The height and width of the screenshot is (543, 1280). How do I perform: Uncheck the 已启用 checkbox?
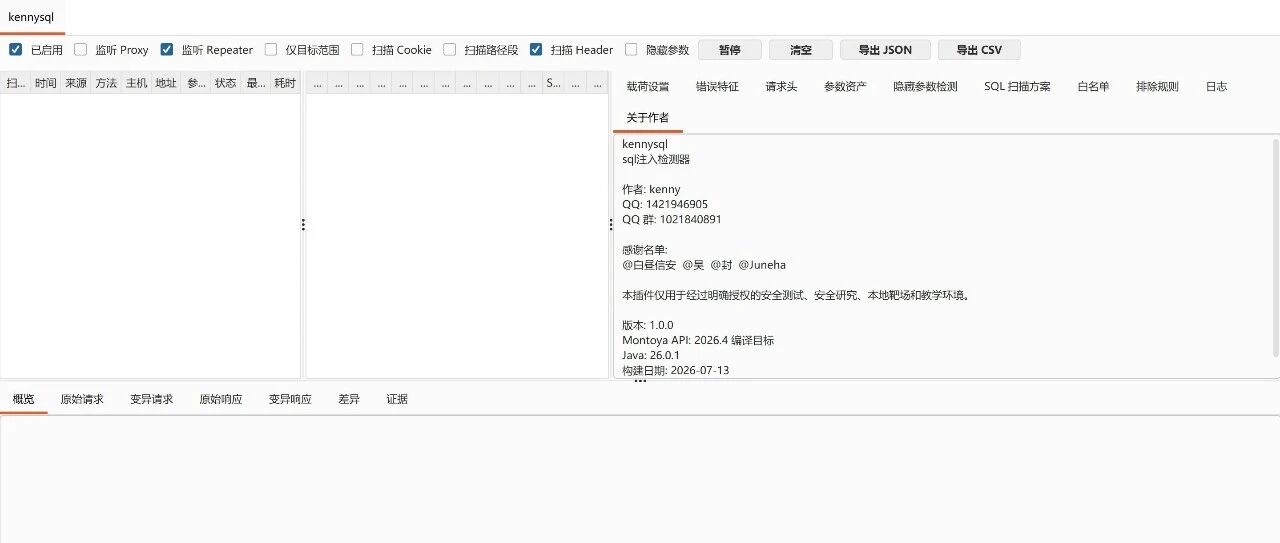tap(15, 49)
